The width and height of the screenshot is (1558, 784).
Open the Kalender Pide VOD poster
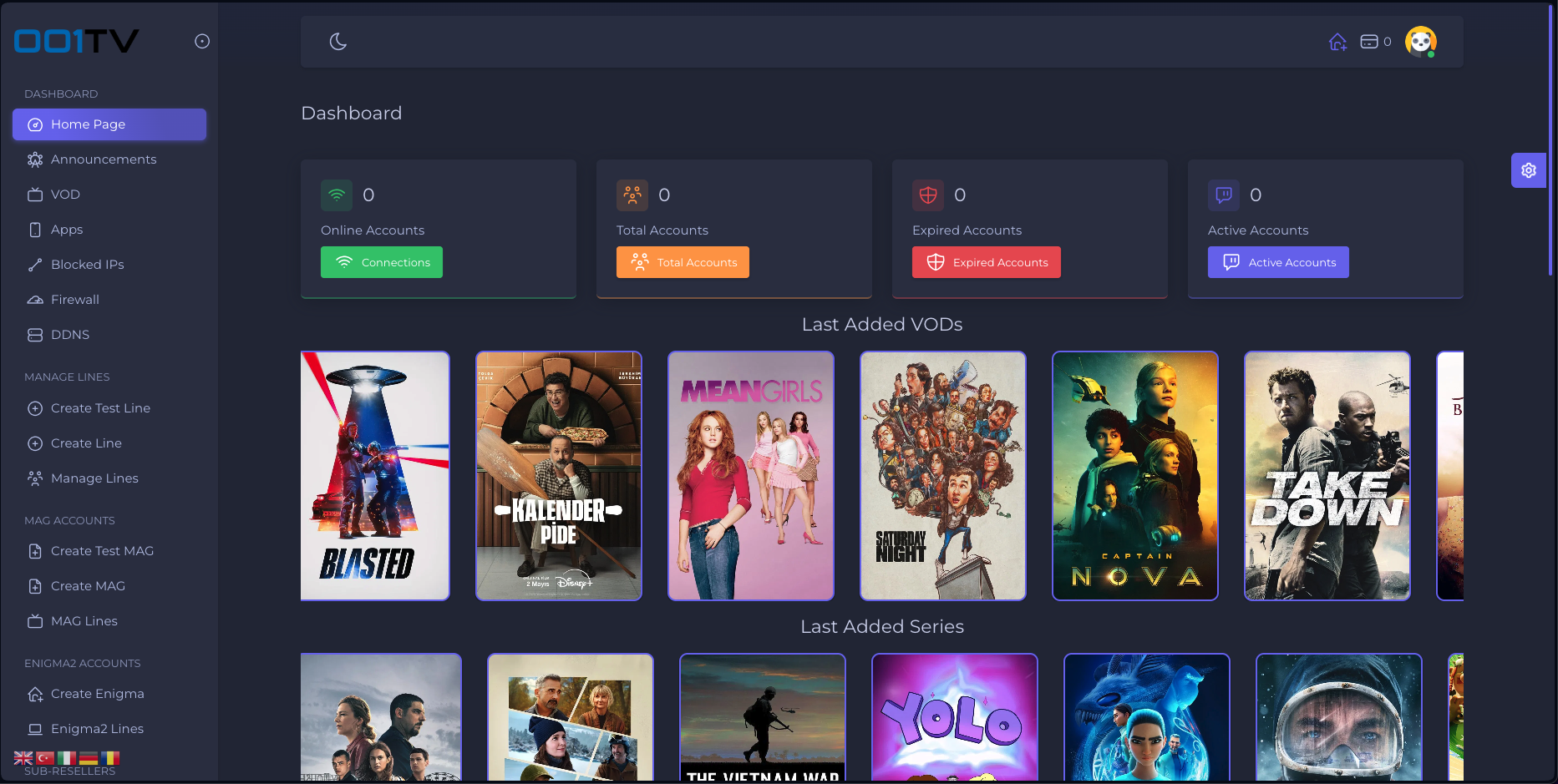click(x=559, y=476)
